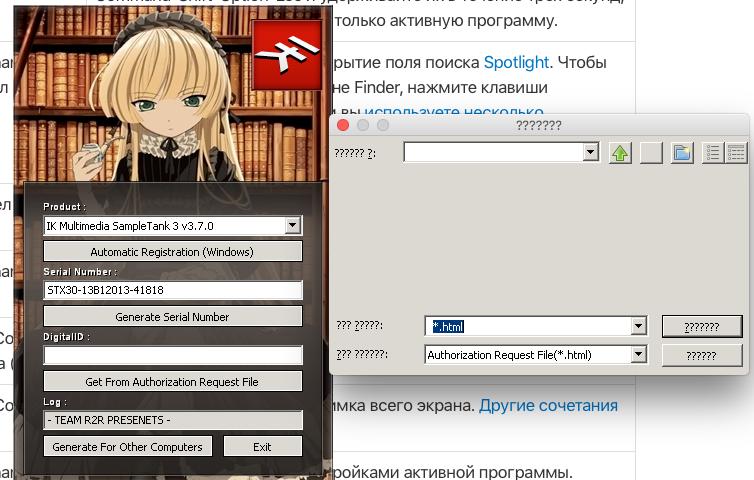
Task: Click the Serial Number text field
Action: (x=172, y=290)
